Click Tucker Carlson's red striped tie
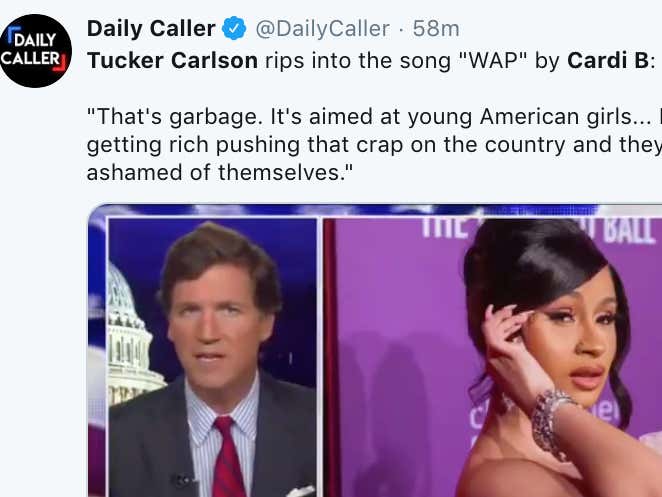The width and height of the screenshot is (662, 497). tap(227, 457)
